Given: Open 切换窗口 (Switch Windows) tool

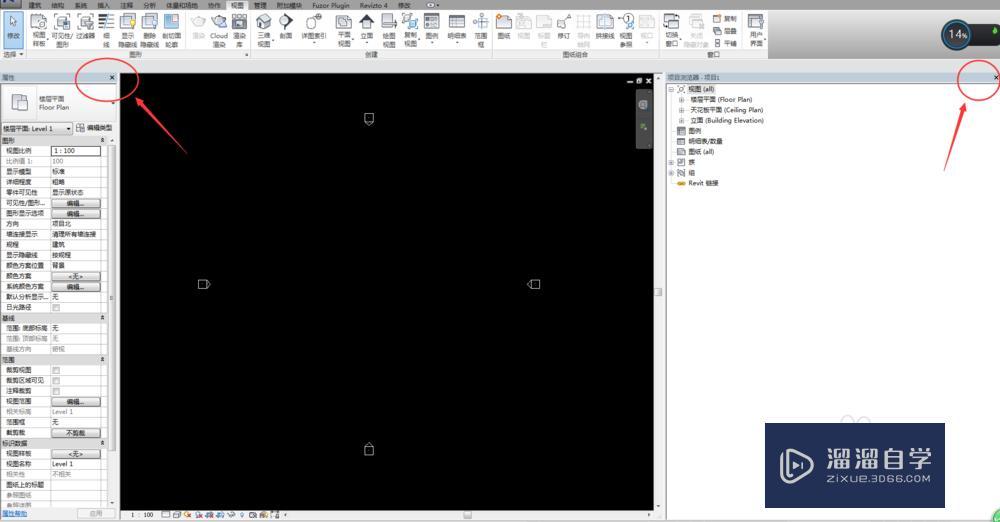Looking at the screenshot, I should 672,30.
